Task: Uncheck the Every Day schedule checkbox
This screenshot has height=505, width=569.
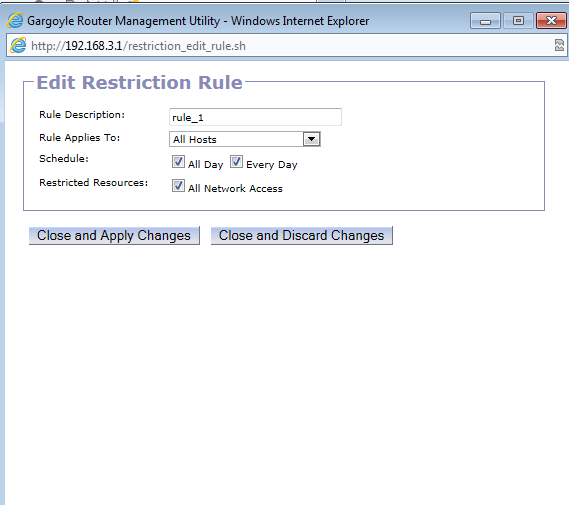Action: coord(236,162)
